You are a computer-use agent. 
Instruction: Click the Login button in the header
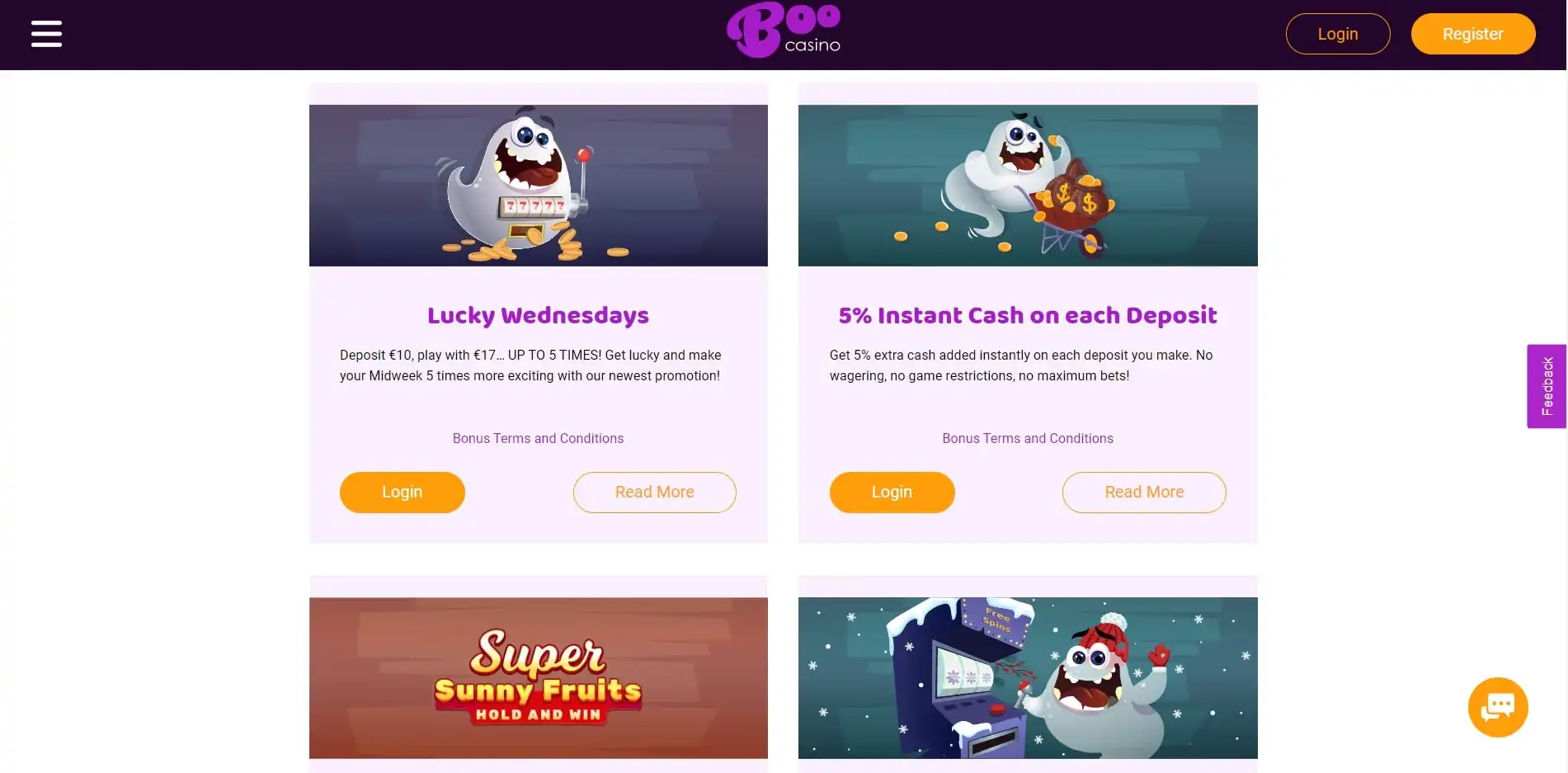pos(1338,34)
